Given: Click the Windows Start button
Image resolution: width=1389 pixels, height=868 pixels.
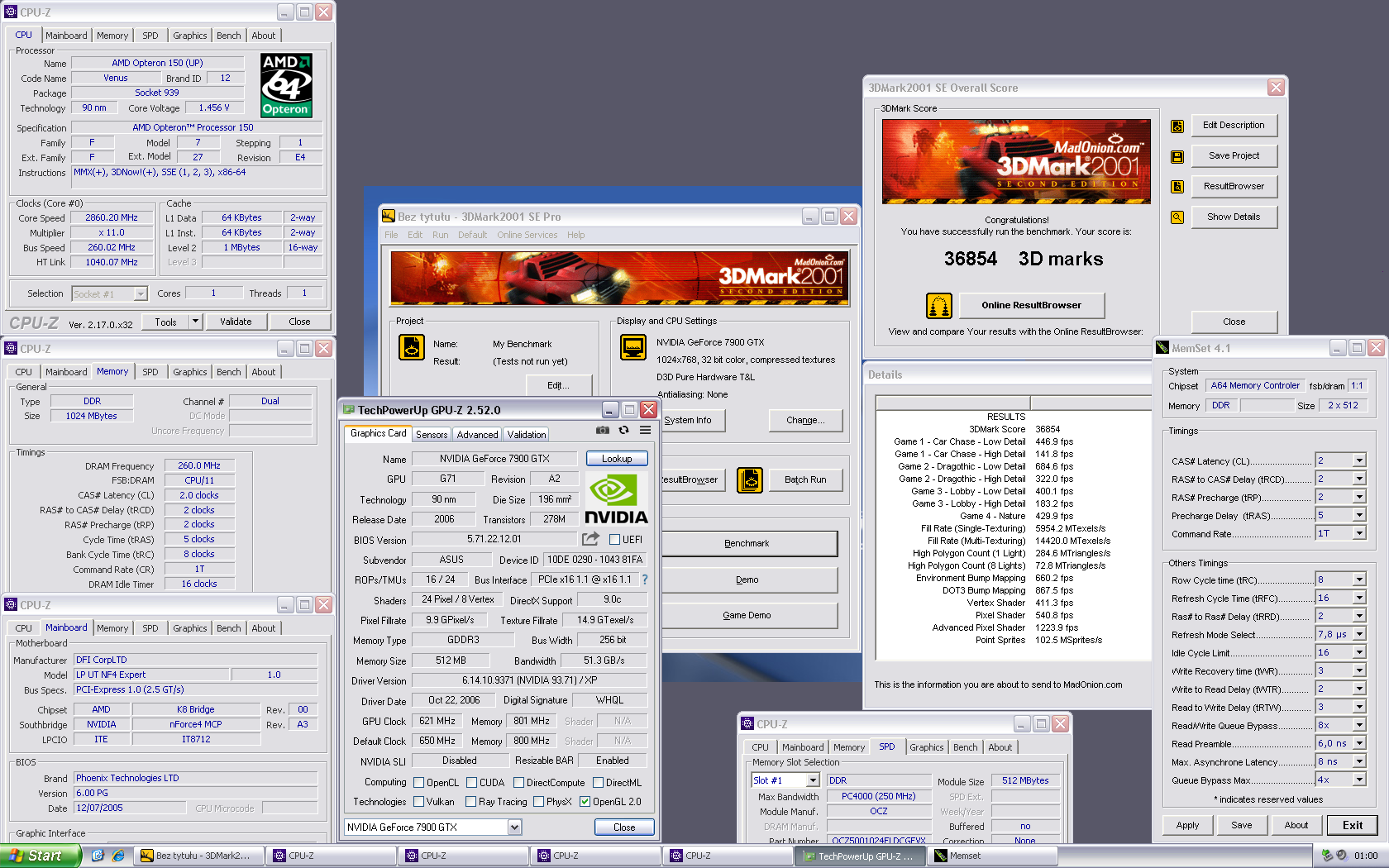Looking at the screenshot, I should [x=41, y=856].
